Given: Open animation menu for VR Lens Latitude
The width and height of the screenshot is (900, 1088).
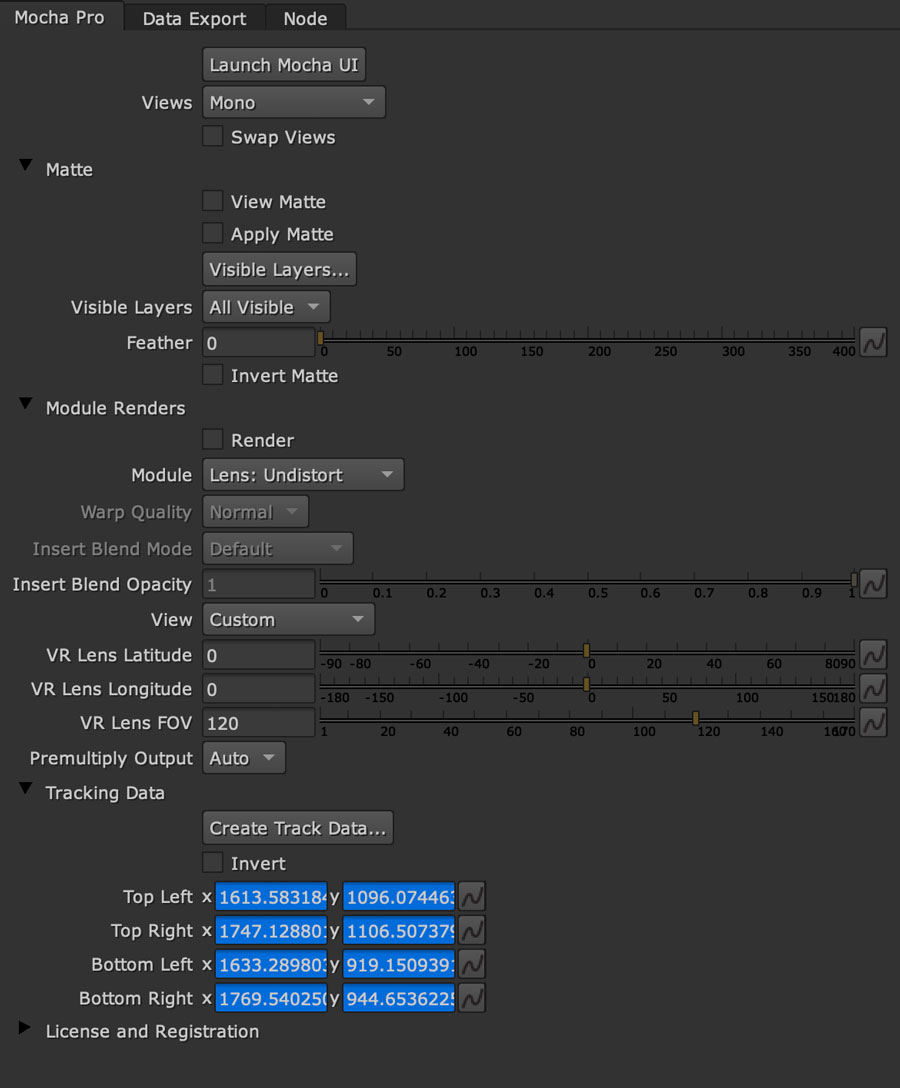Looking at the screenshot, I should 873,654.
